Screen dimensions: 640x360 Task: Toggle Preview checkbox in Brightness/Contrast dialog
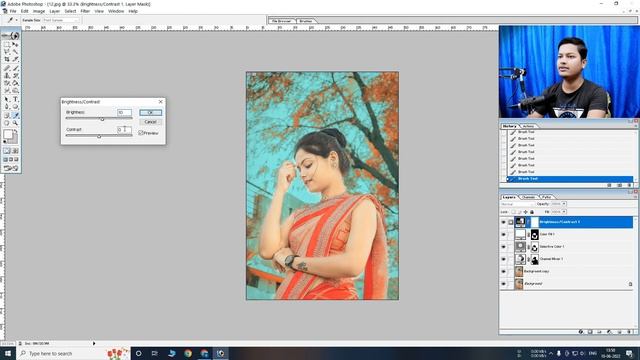coord(141,133)
